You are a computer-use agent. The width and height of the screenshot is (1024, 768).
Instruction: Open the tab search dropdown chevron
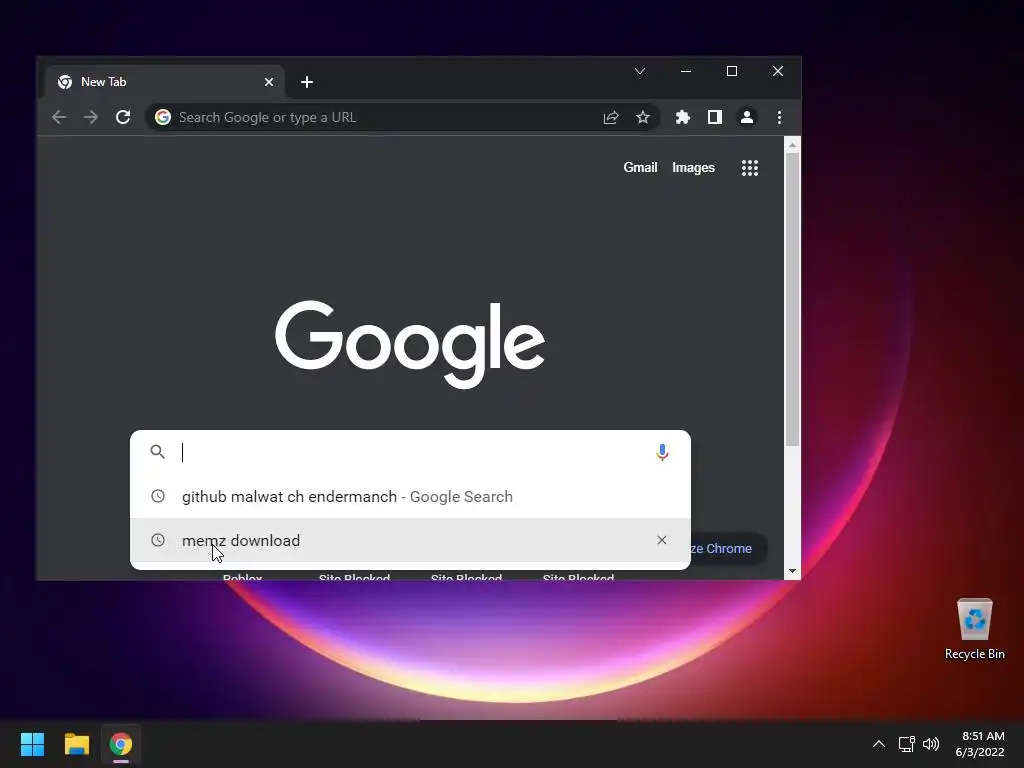[x=640, y=71]
